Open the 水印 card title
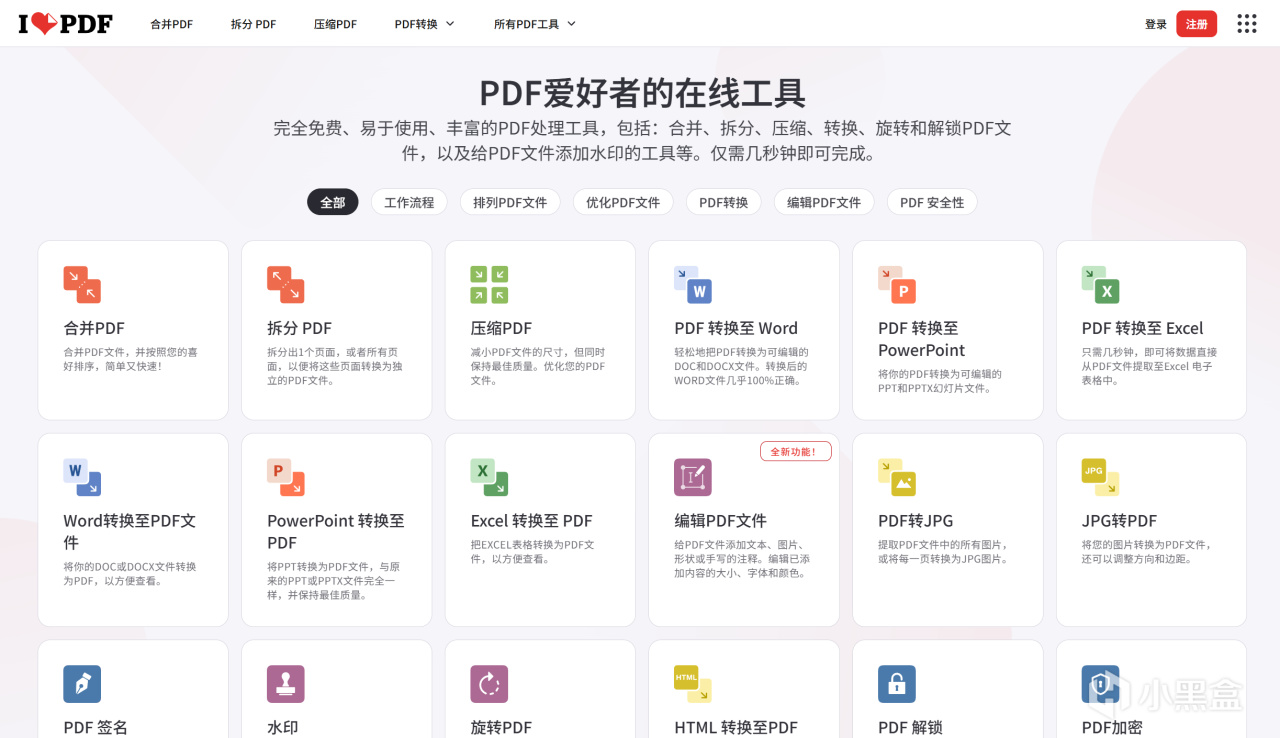Screen dimensions: 1280x738 point(283,728)
